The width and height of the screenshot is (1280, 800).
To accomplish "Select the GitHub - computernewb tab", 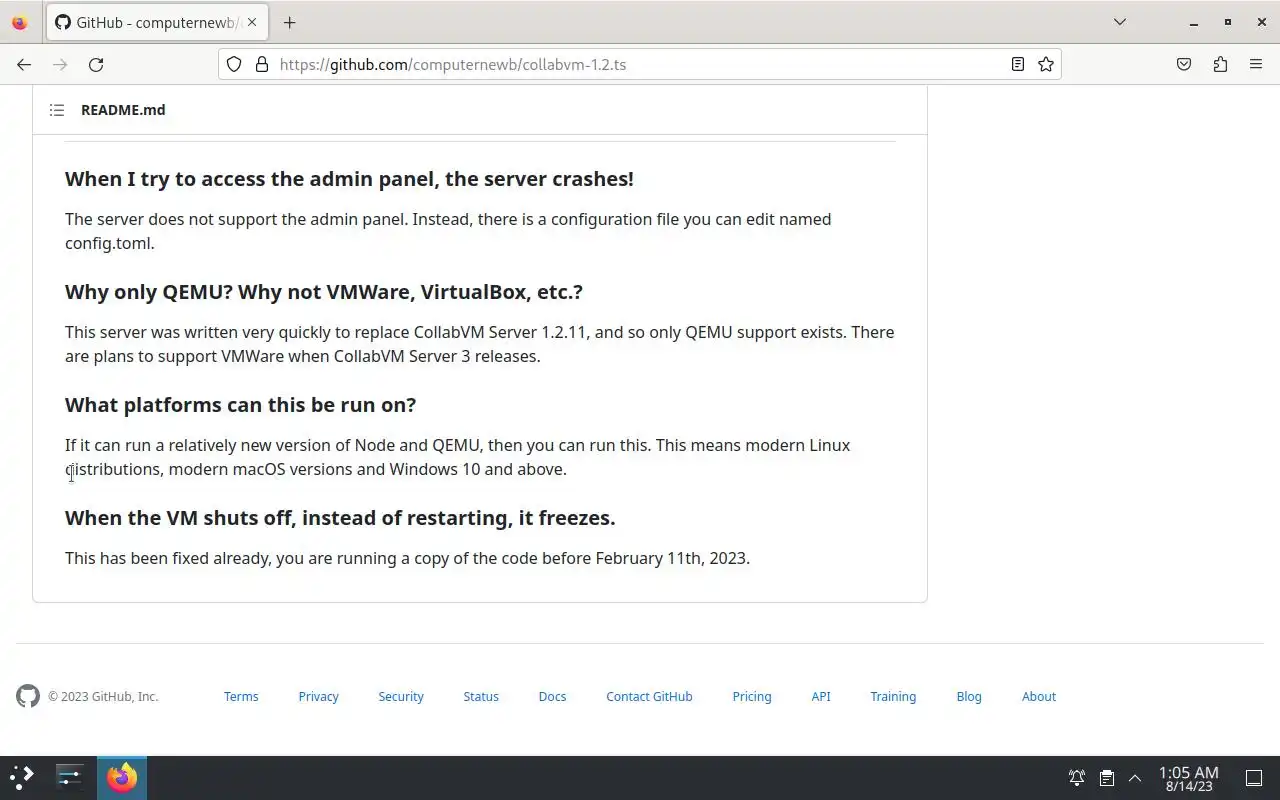I will (x=157, y=22).
